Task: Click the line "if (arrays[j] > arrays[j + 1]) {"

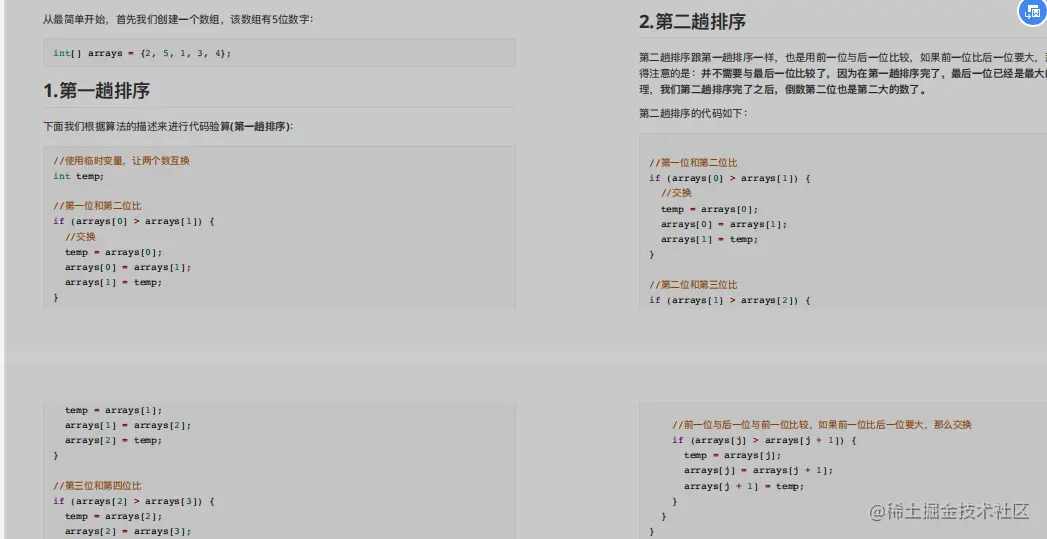Action: point(764,440)
